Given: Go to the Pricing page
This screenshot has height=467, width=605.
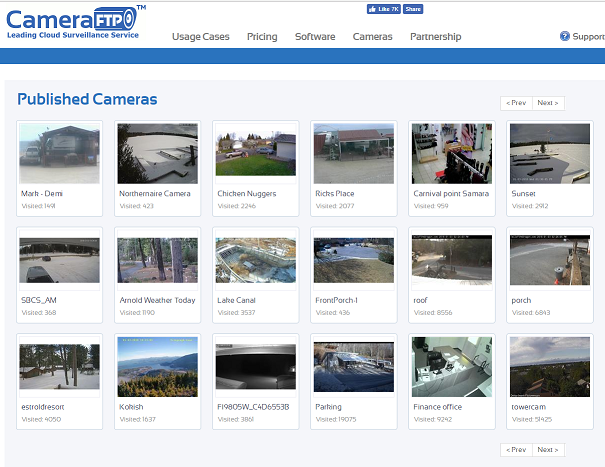Looking at the screenshot, I should pos(262,37).
